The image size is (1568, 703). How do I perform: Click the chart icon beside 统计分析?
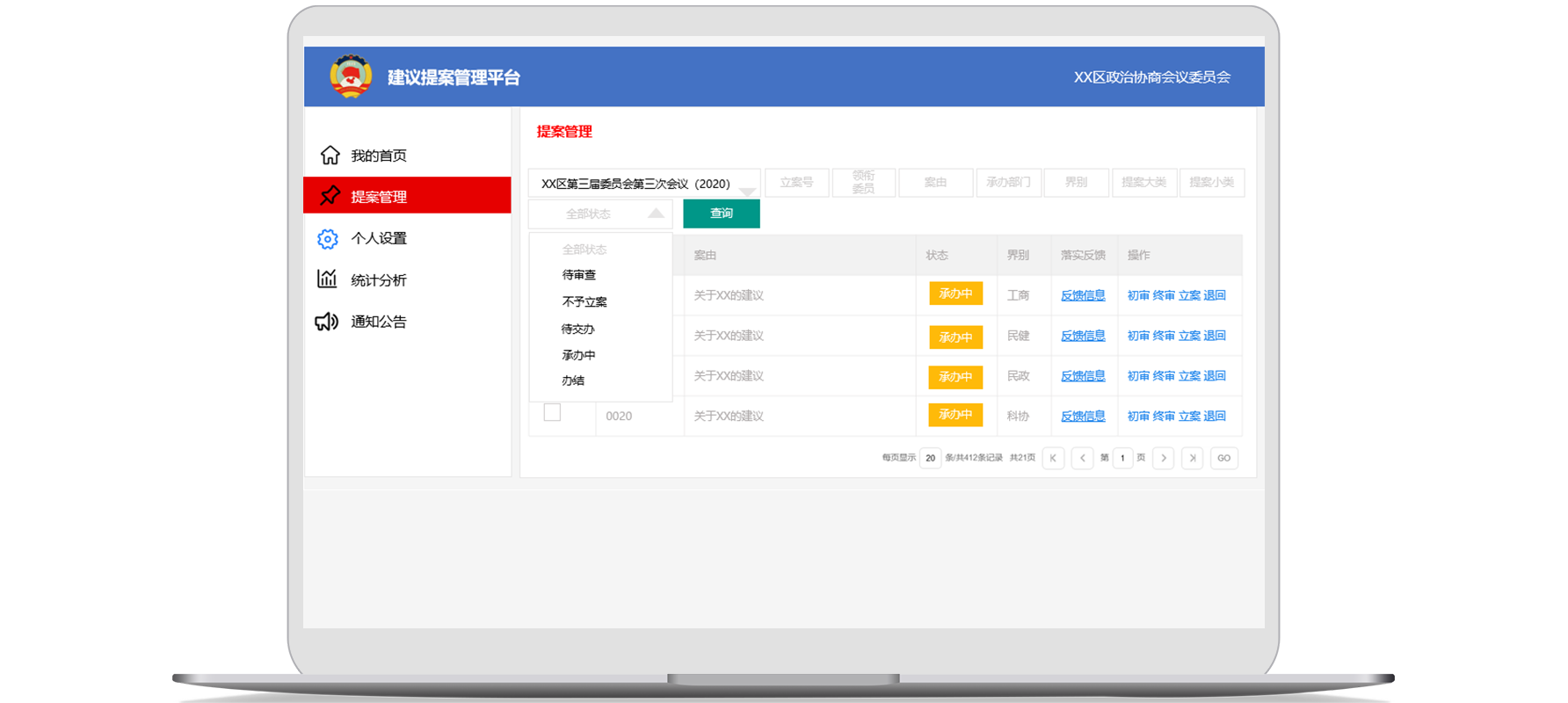327,279
